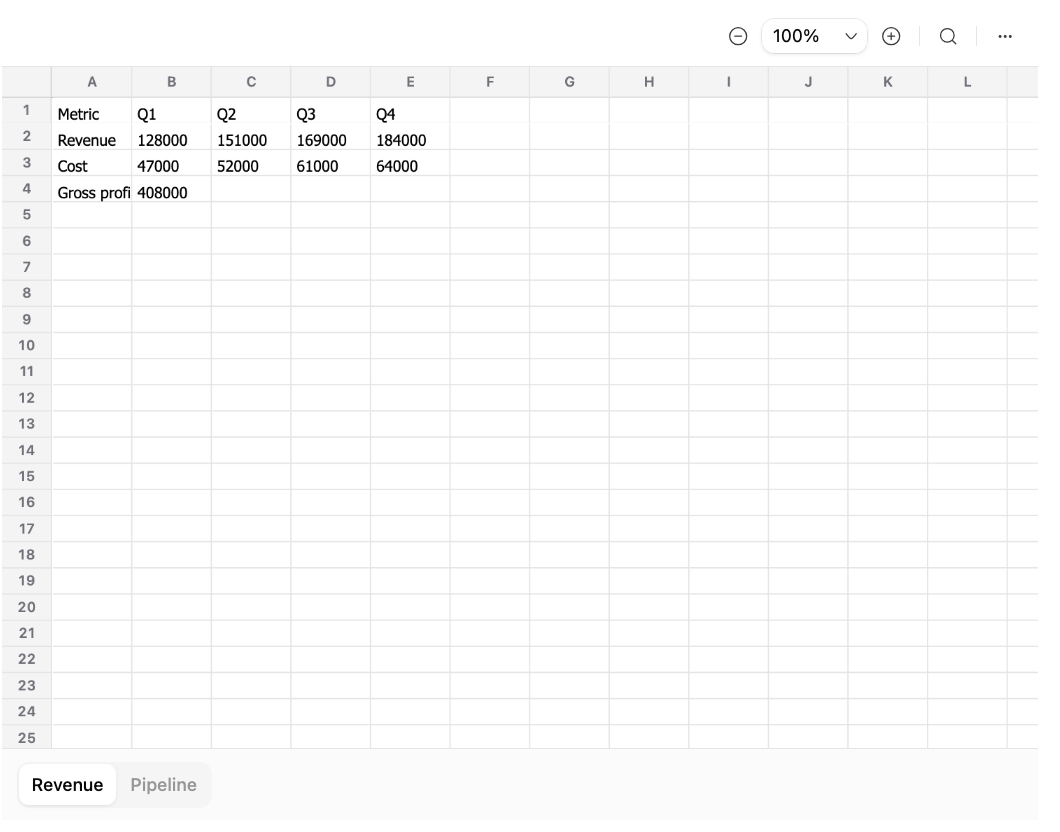Select row 10 header
Viewport: 1060px width, 832px height.
[26, 345]
